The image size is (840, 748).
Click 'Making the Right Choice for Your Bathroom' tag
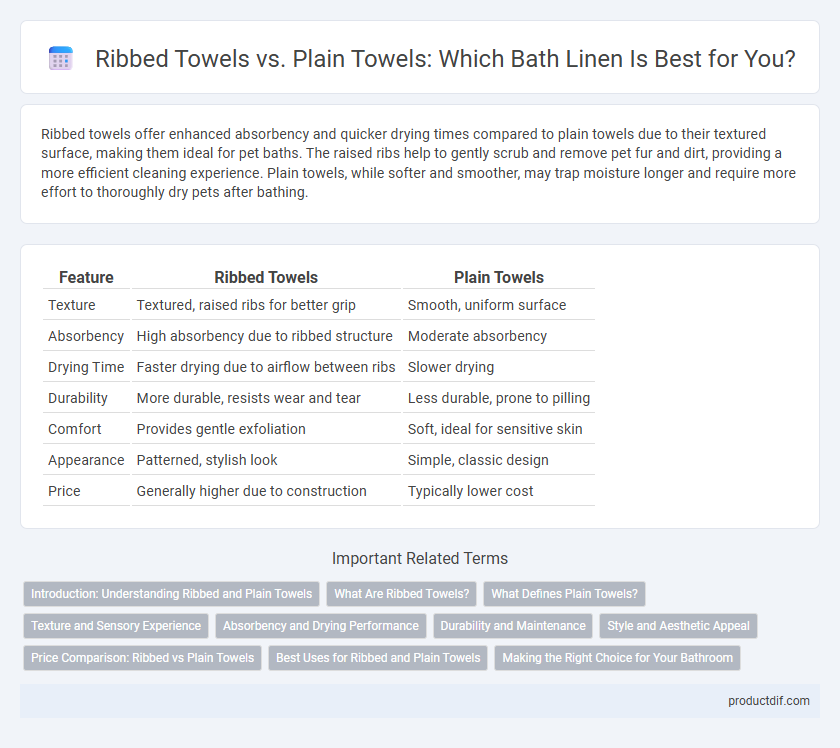click(617, 658)
